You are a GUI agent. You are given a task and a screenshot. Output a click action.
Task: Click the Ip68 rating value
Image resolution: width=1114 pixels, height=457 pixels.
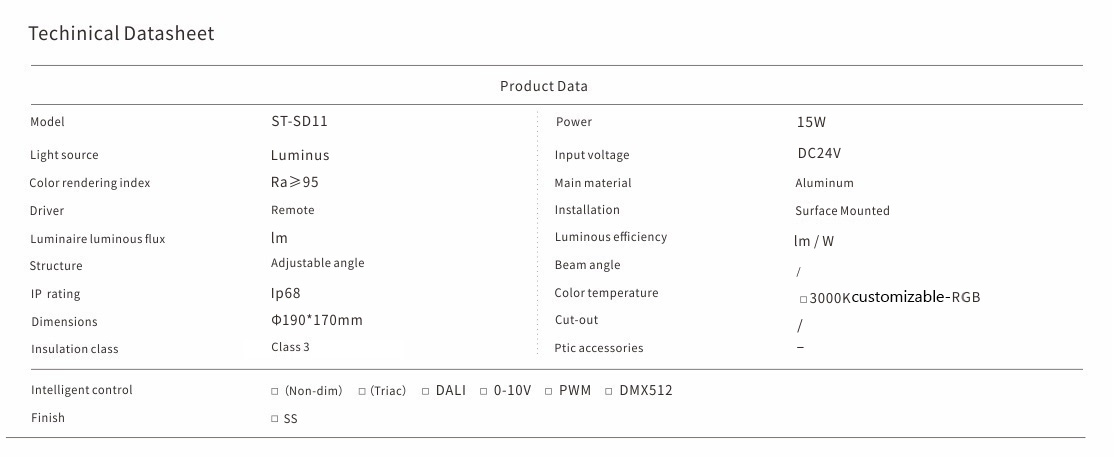click(285, 294)
